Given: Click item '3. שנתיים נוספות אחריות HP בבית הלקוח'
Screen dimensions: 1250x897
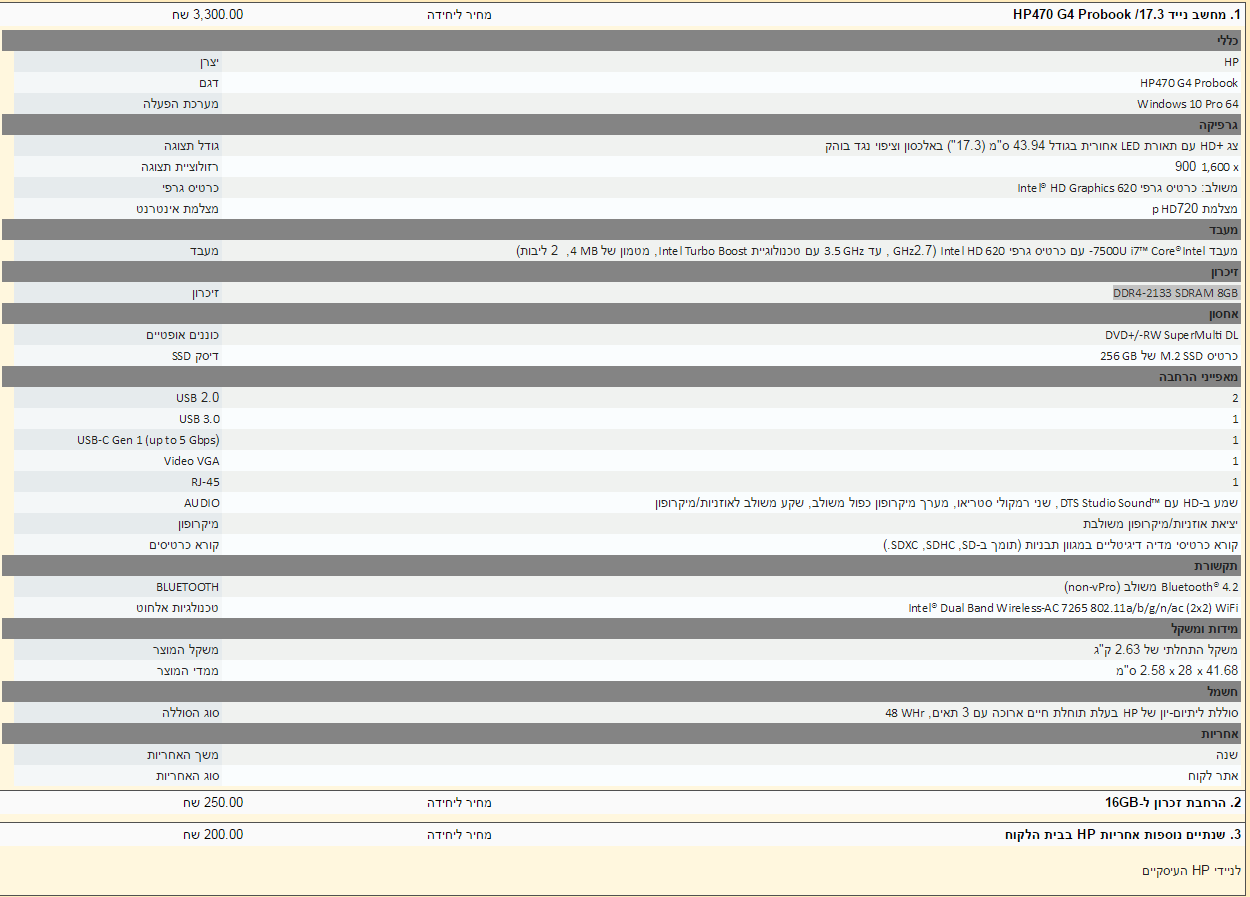Looking at the screenshot, I should point(1123,834).
